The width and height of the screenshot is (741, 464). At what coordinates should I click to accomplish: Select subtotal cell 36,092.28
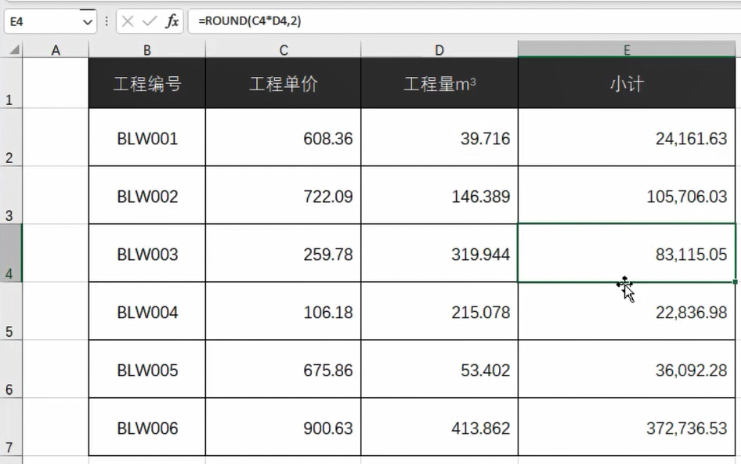tap(627, 369)
